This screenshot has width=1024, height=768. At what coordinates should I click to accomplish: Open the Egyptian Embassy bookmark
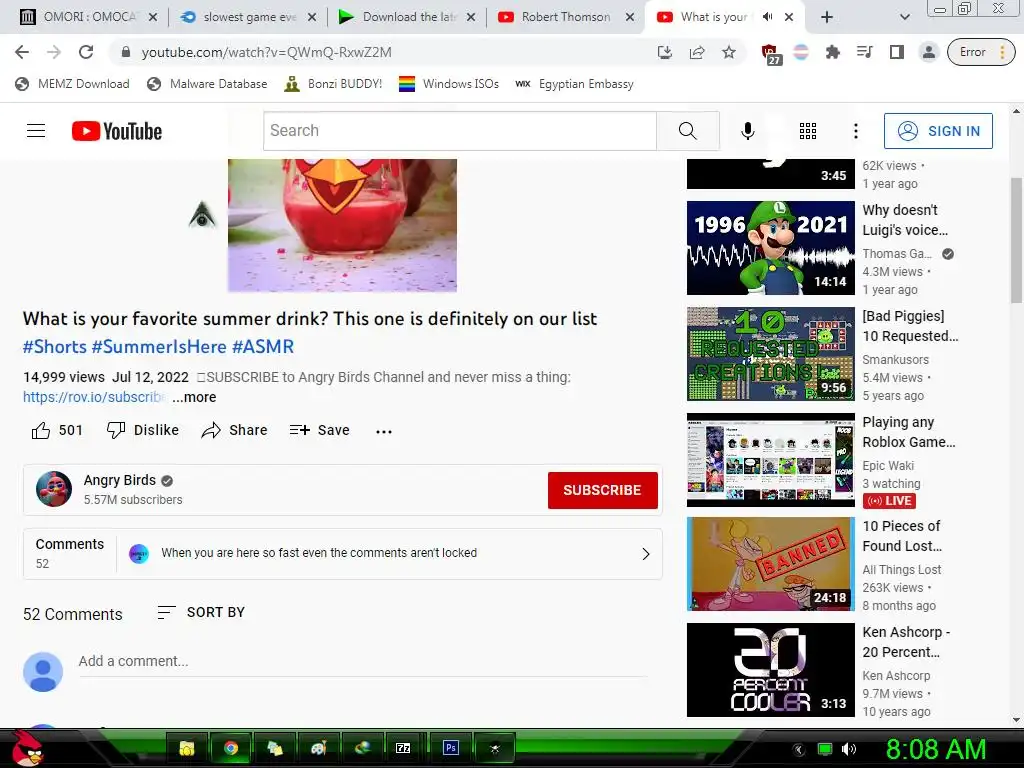pyautogui.click(x=575, y=84)
